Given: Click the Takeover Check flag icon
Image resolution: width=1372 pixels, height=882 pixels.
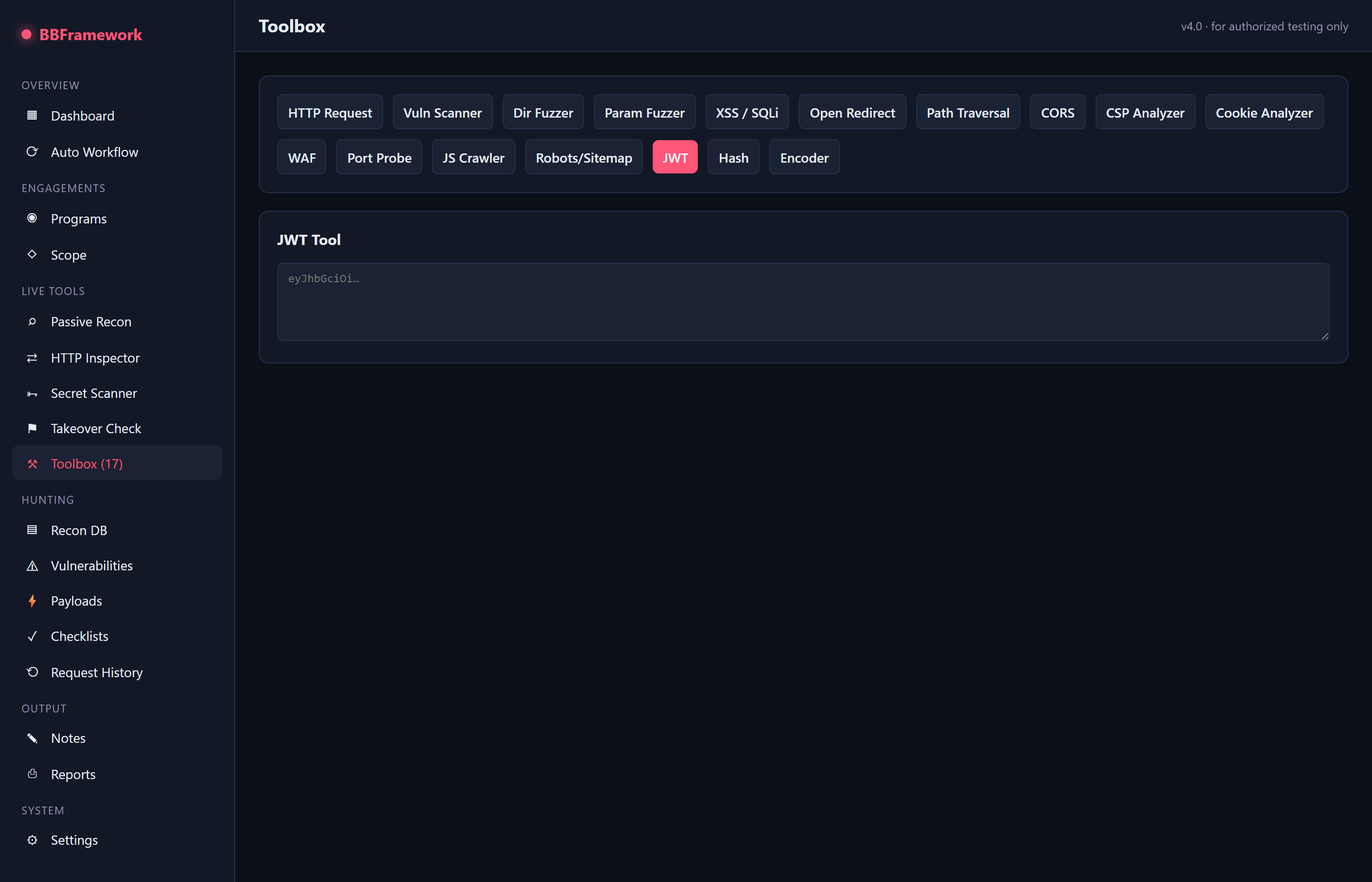Looking at the screenshot, I should (x=32, y=428).
